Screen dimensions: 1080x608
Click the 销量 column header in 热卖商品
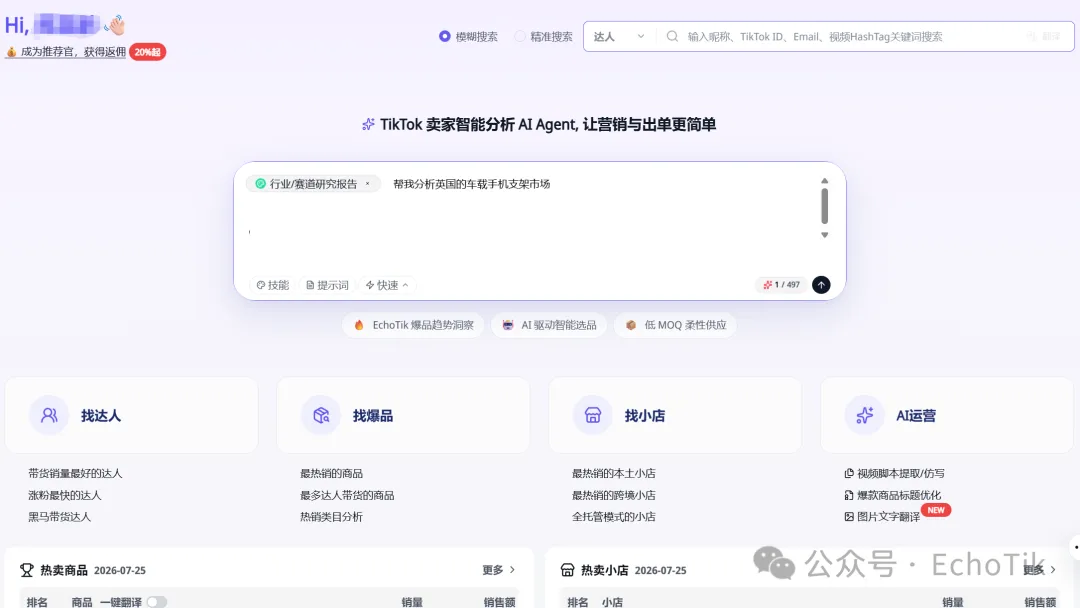[x=412, y=602]
